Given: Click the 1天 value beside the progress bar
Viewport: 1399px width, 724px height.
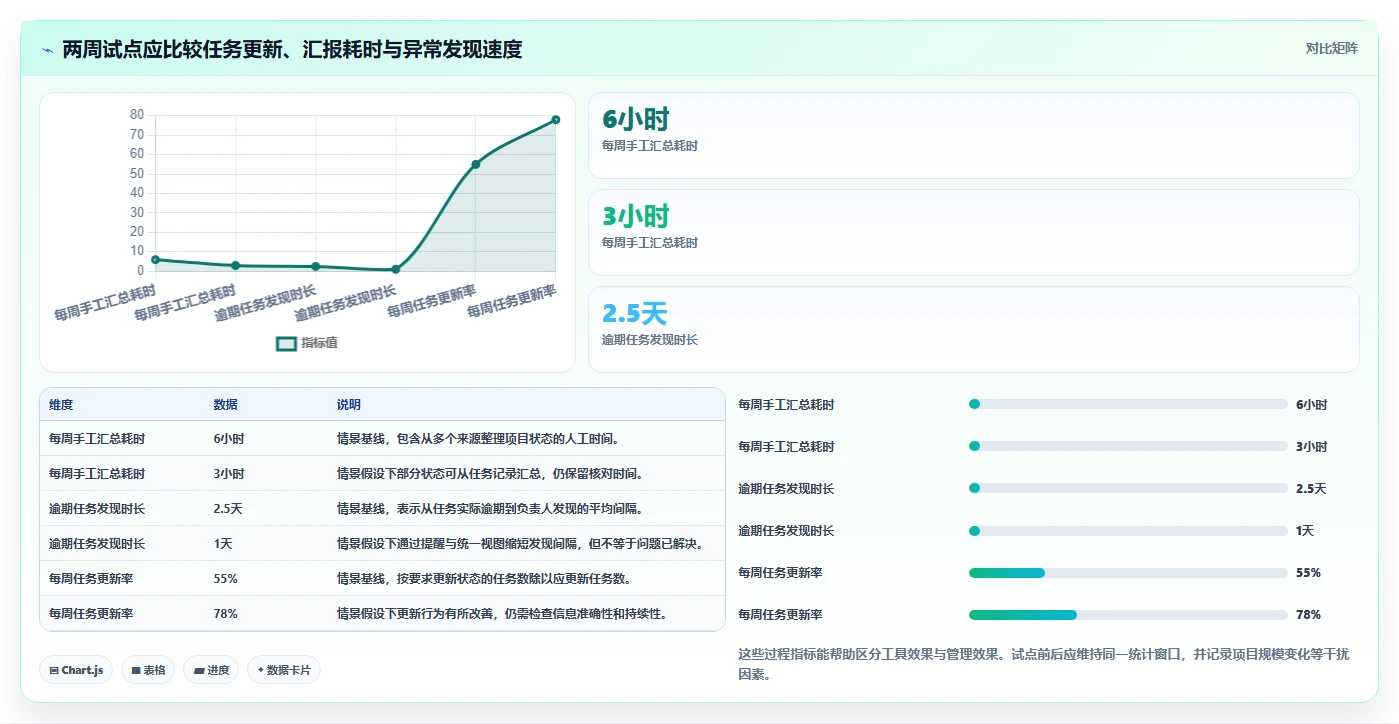Looking at the screenshot, I should (1305, 531).
